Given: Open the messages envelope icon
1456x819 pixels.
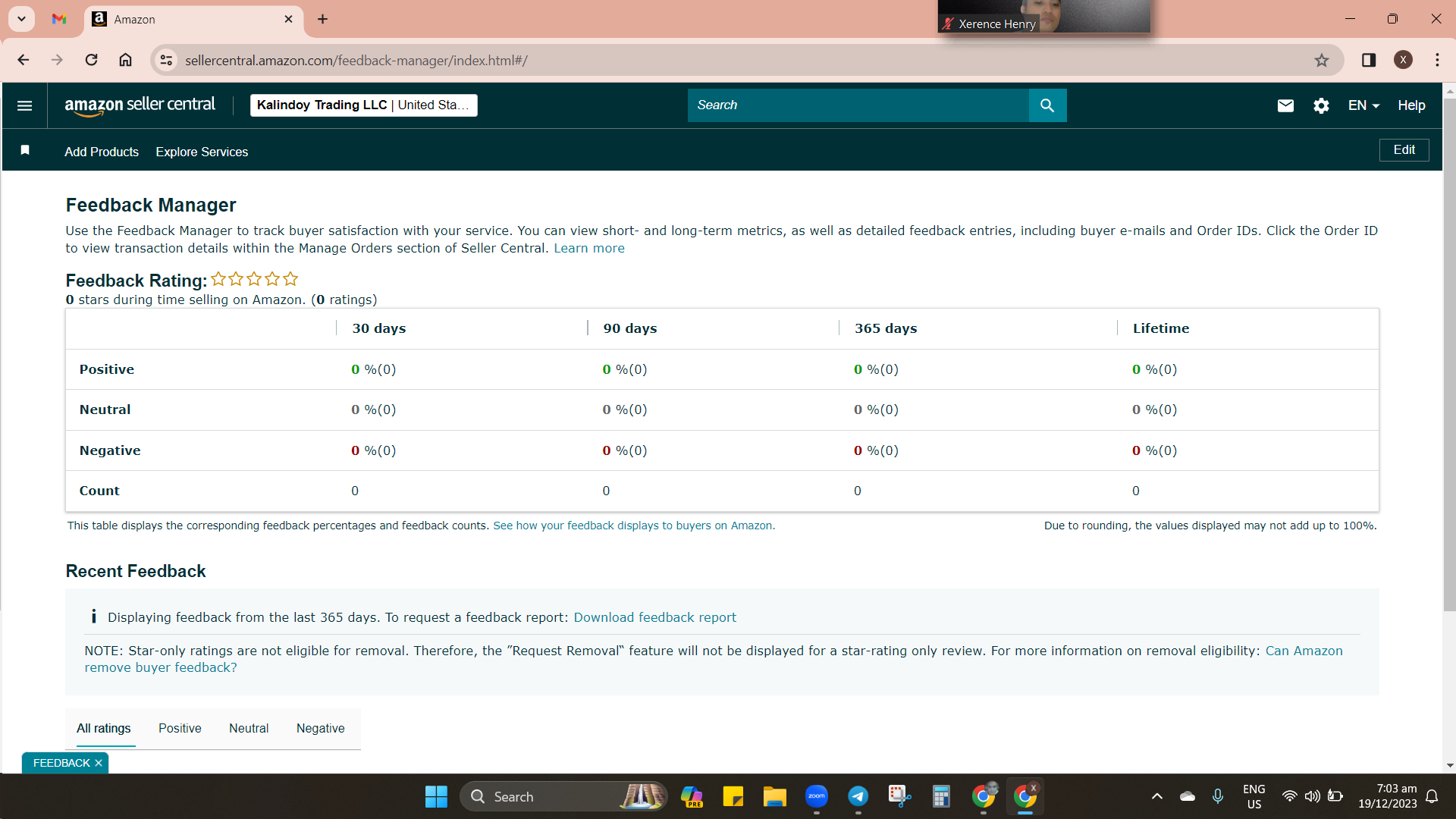Looking at the screenshot, I should (1285, 105).
